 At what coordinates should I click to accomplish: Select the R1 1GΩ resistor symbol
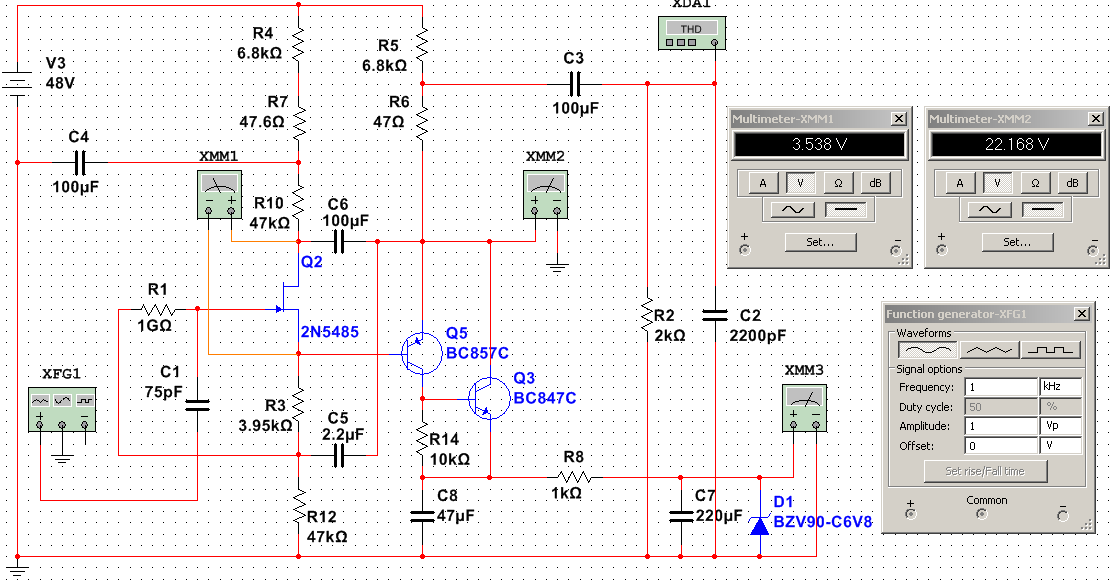(158, 310)
